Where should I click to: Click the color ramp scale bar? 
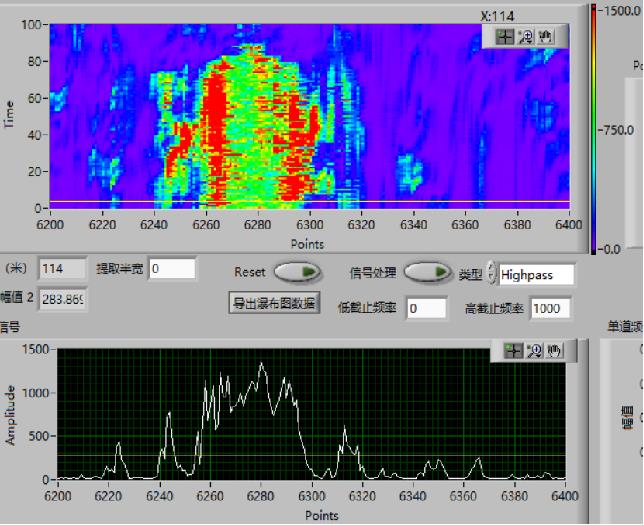[596, 128]
